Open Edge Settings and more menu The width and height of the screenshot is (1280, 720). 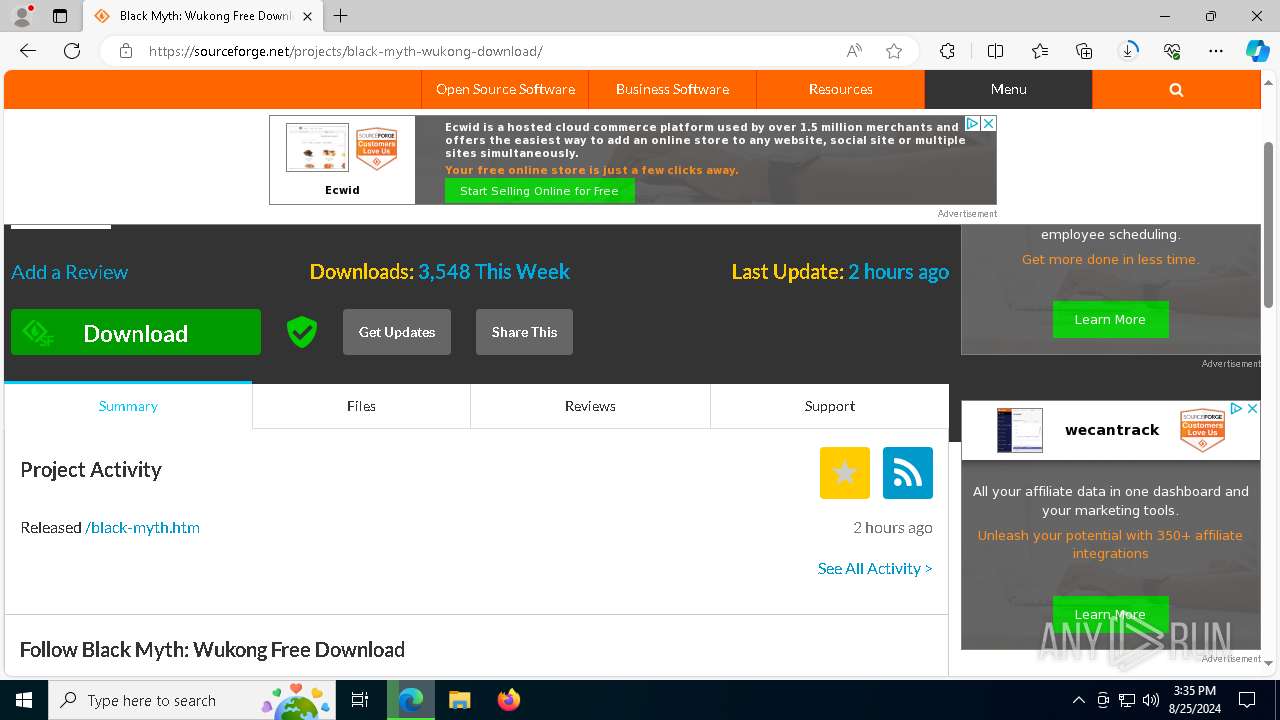[x=1216, y=51]
